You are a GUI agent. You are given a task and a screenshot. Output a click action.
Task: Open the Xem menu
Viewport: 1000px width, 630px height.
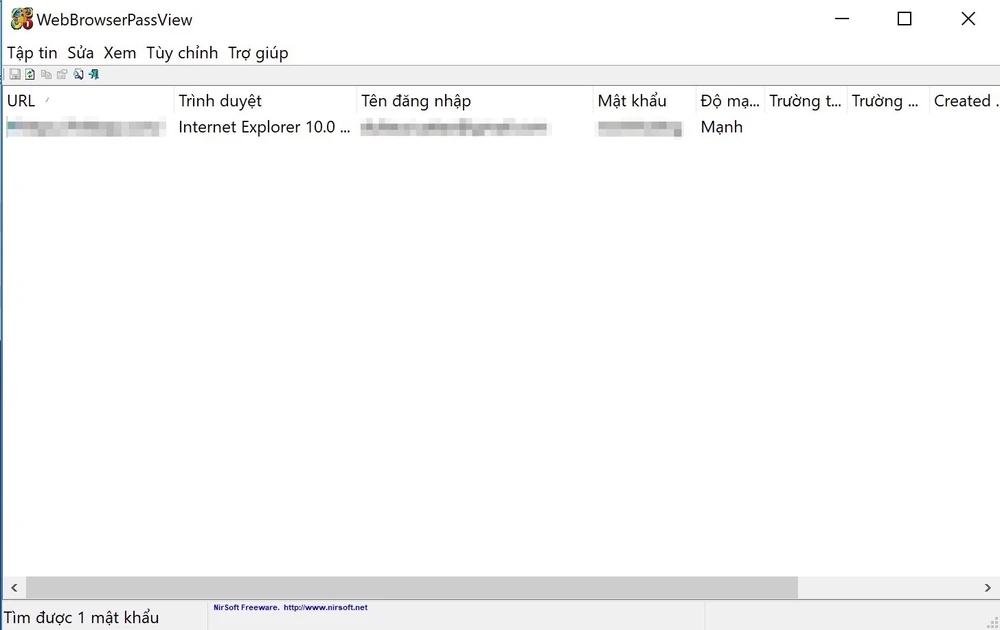point(119,53)
